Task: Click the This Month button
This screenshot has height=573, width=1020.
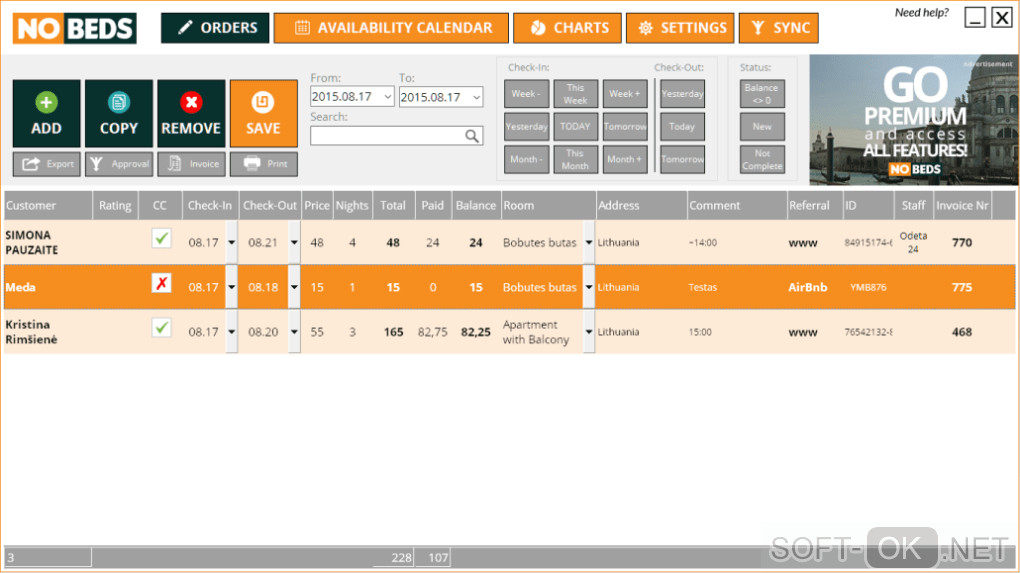Action: point(575,159)
